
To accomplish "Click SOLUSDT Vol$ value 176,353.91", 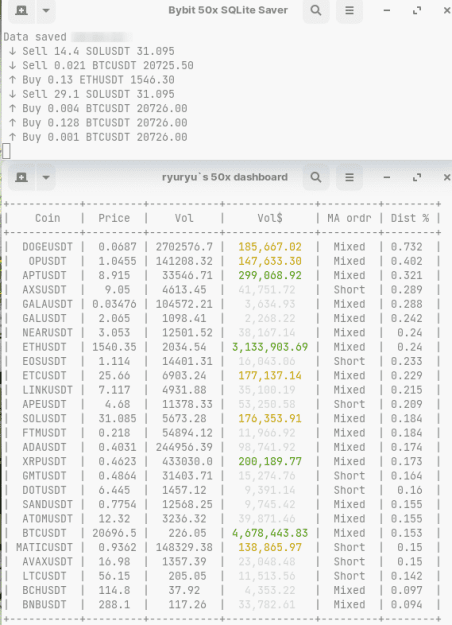I will [270, 419].
